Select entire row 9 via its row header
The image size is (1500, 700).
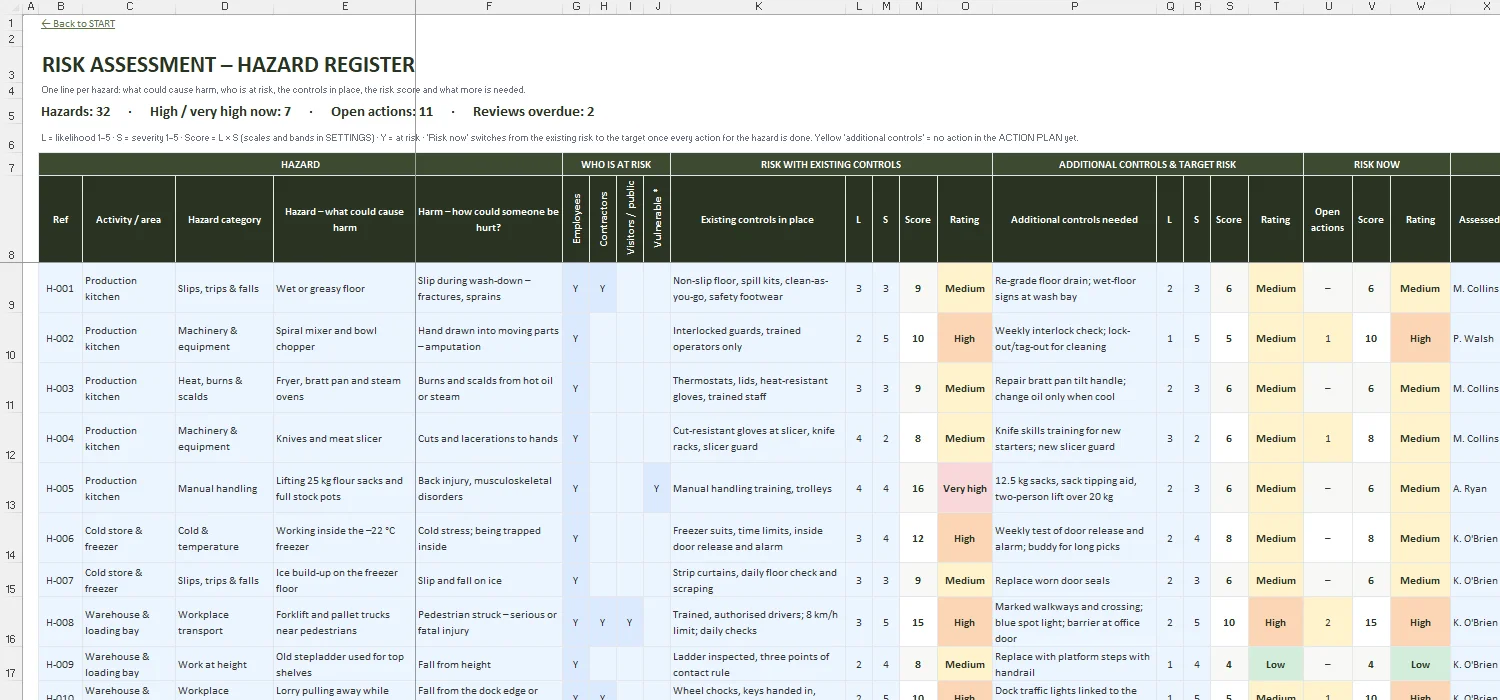click(x=10, y=288)
